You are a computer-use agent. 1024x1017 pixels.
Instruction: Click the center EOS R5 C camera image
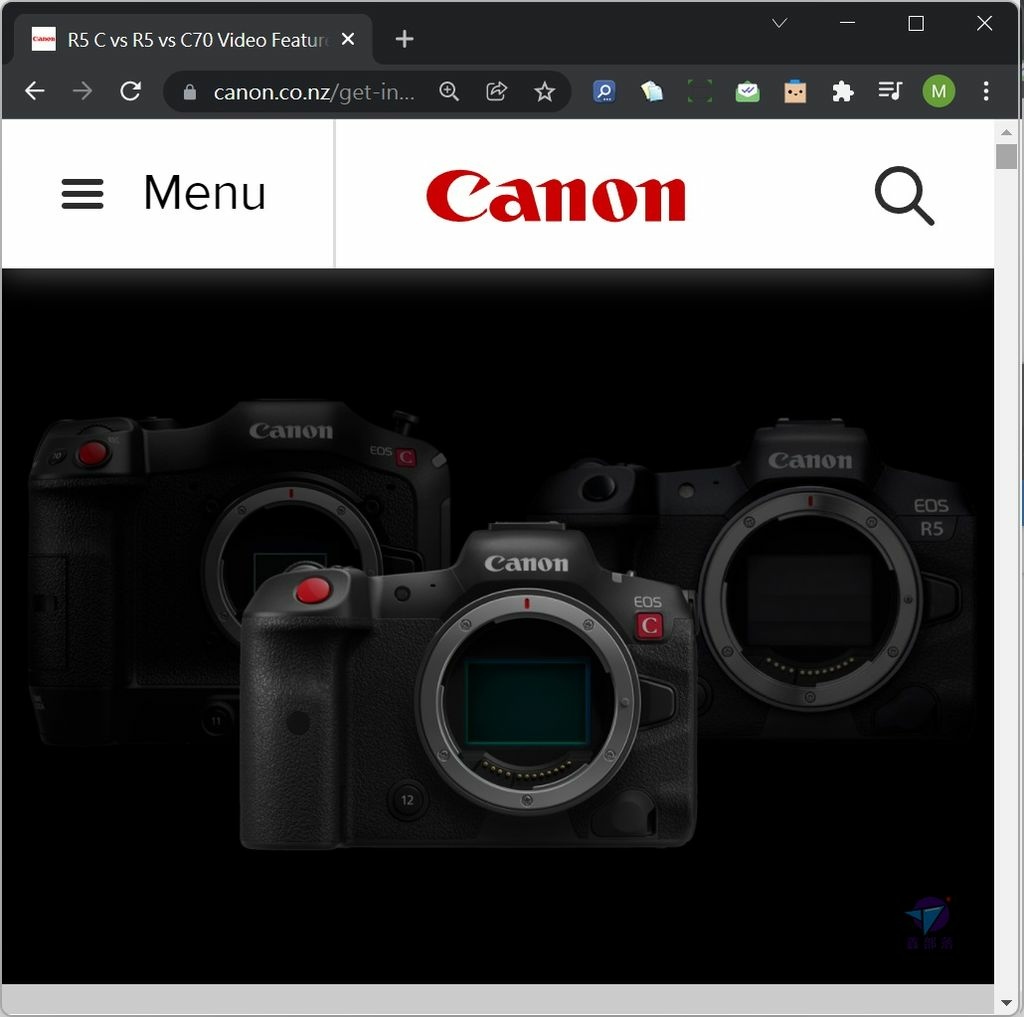tap(468, 686)
